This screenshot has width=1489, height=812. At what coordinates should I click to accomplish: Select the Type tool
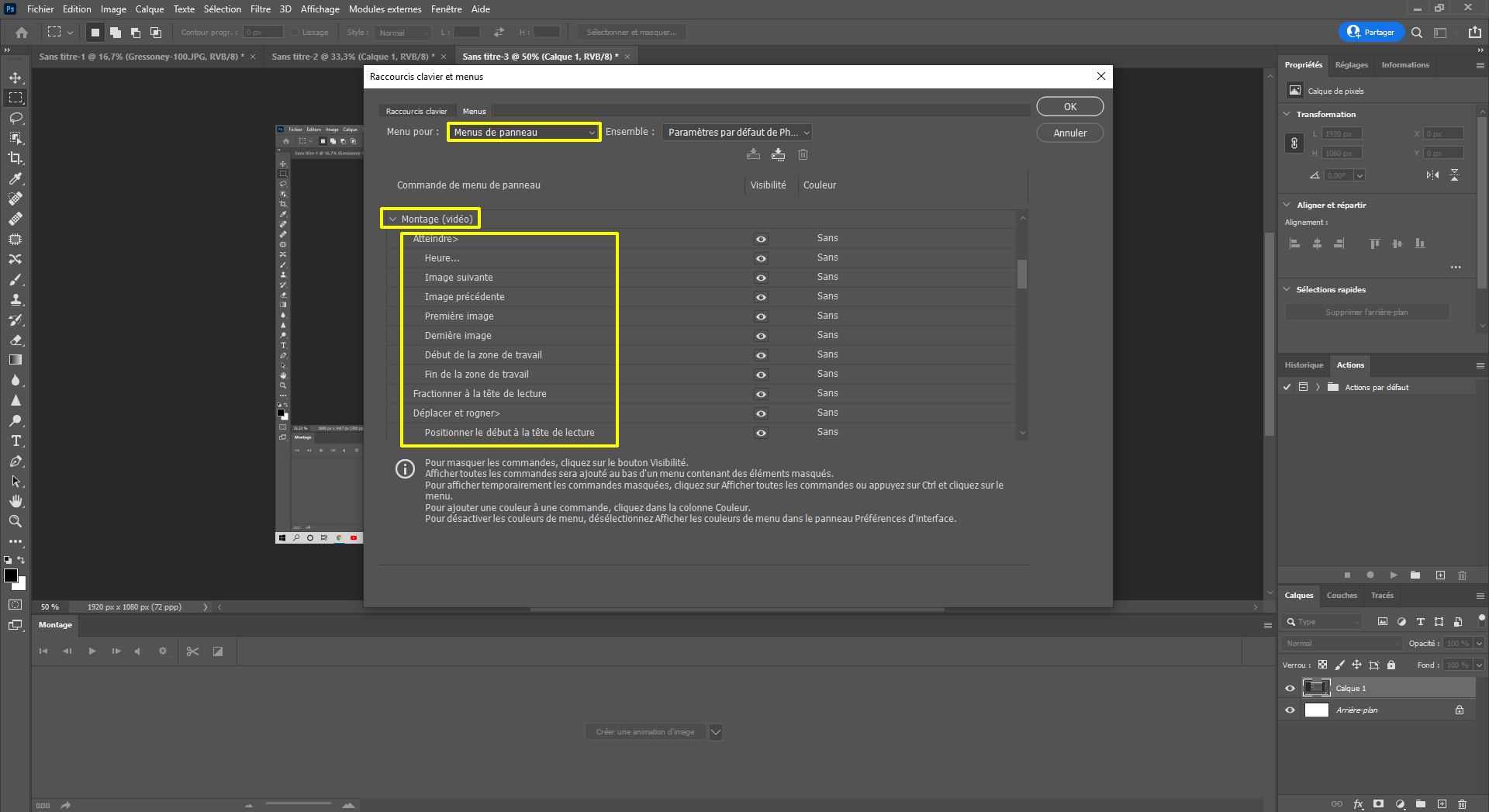[x=16, y=441]
